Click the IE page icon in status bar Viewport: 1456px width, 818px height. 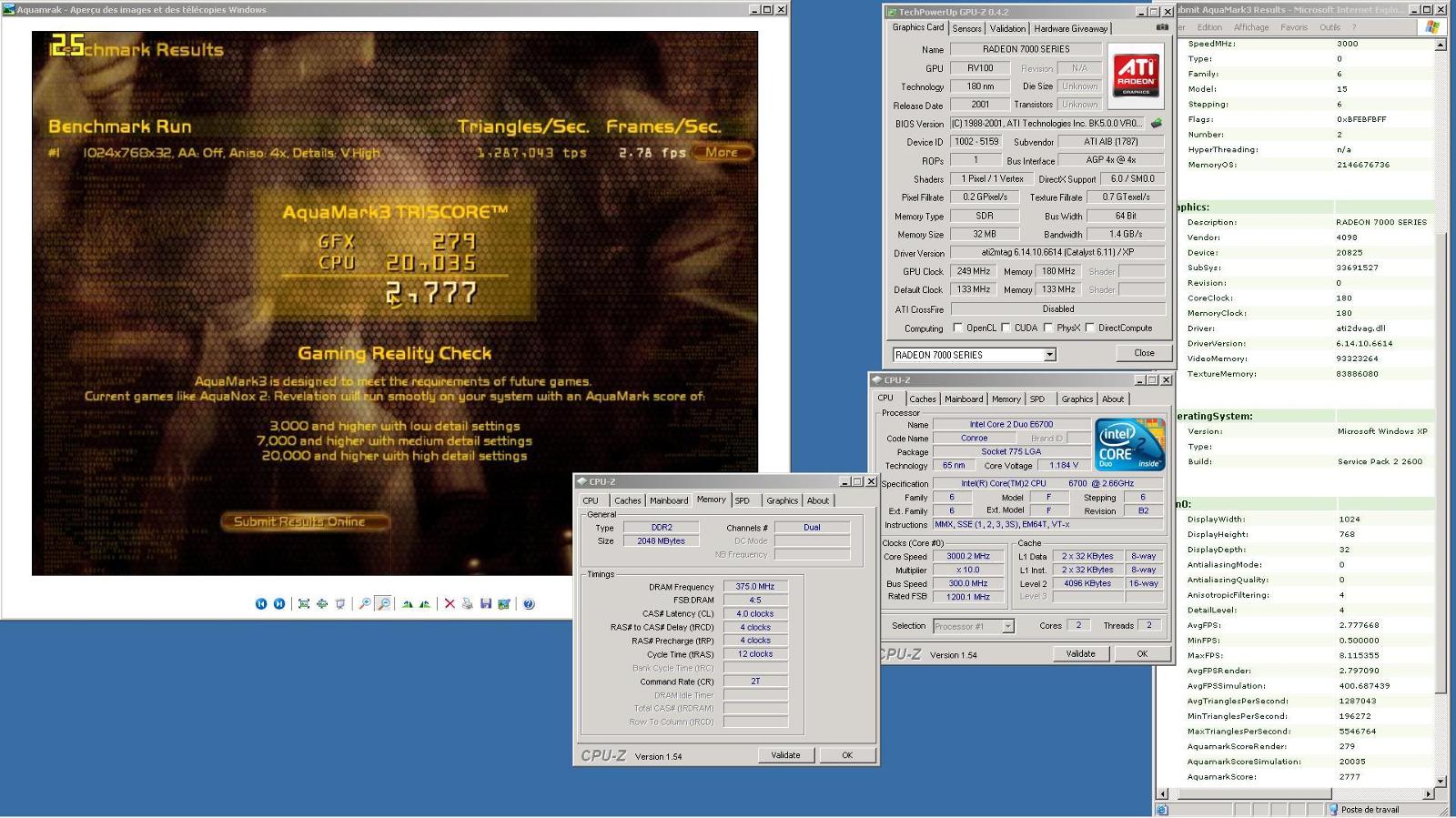1163,809
